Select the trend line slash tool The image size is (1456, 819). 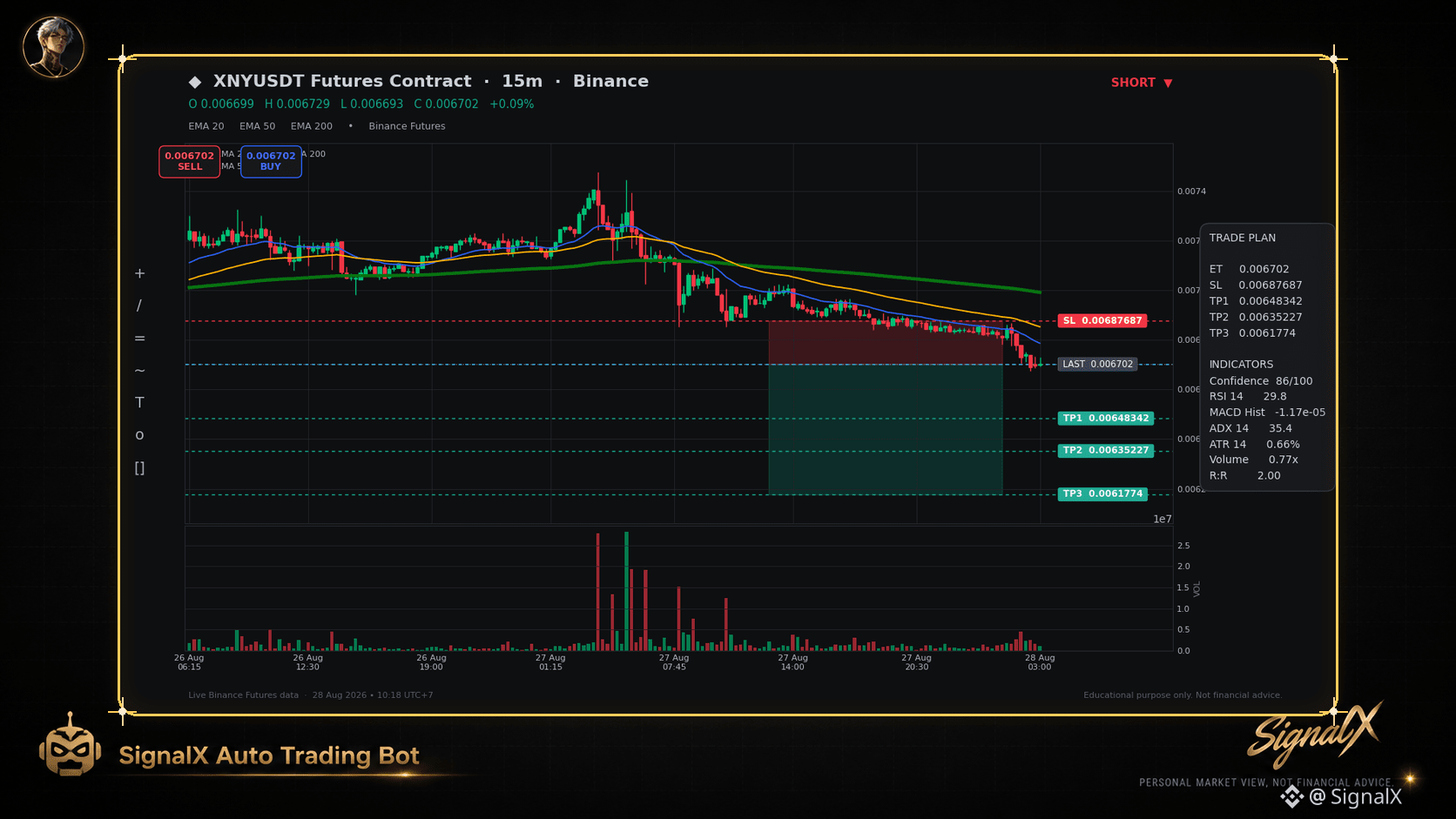click(139, 305)
